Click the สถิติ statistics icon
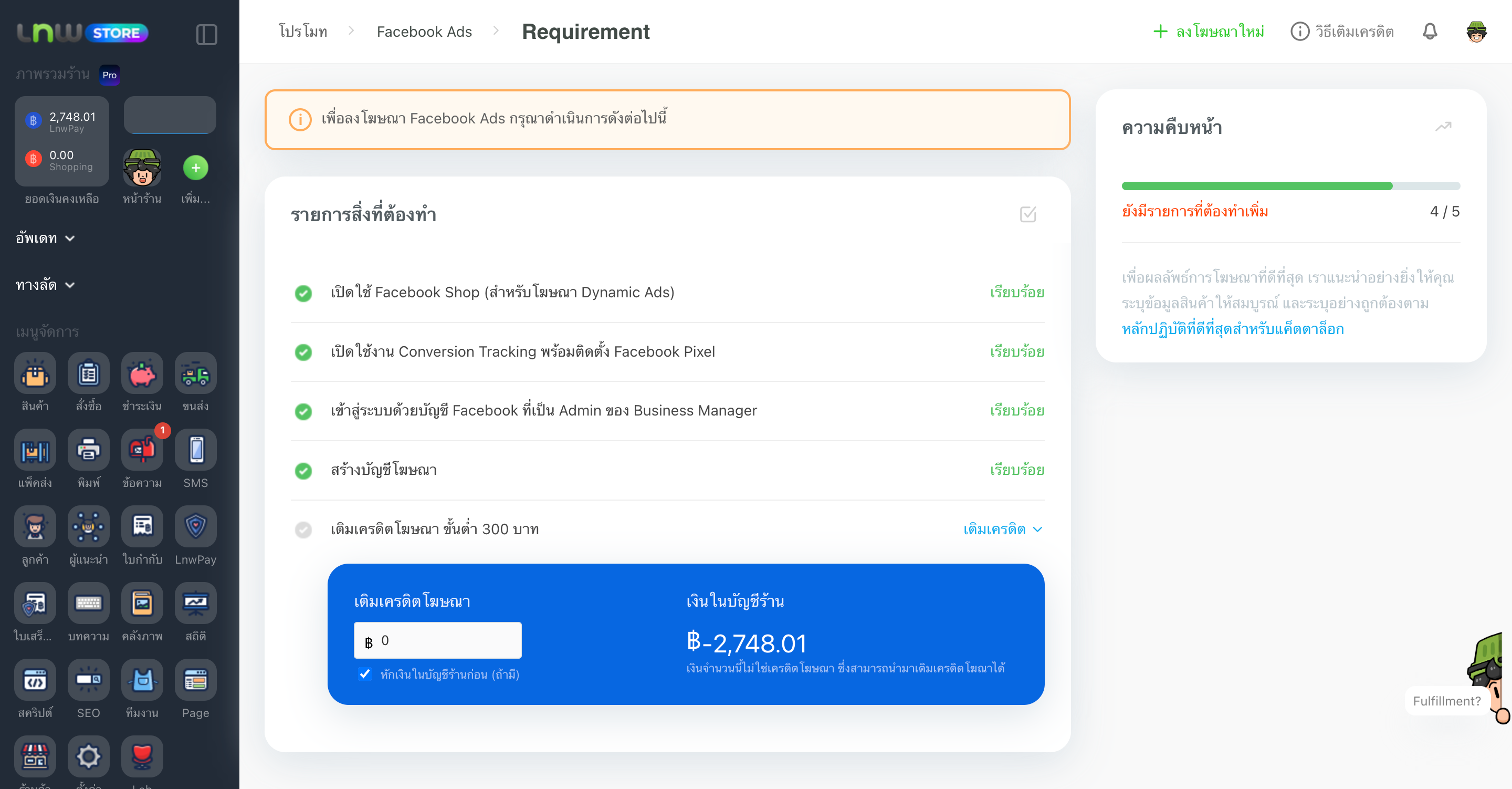The image size is (1512, 789). point(195,604)
